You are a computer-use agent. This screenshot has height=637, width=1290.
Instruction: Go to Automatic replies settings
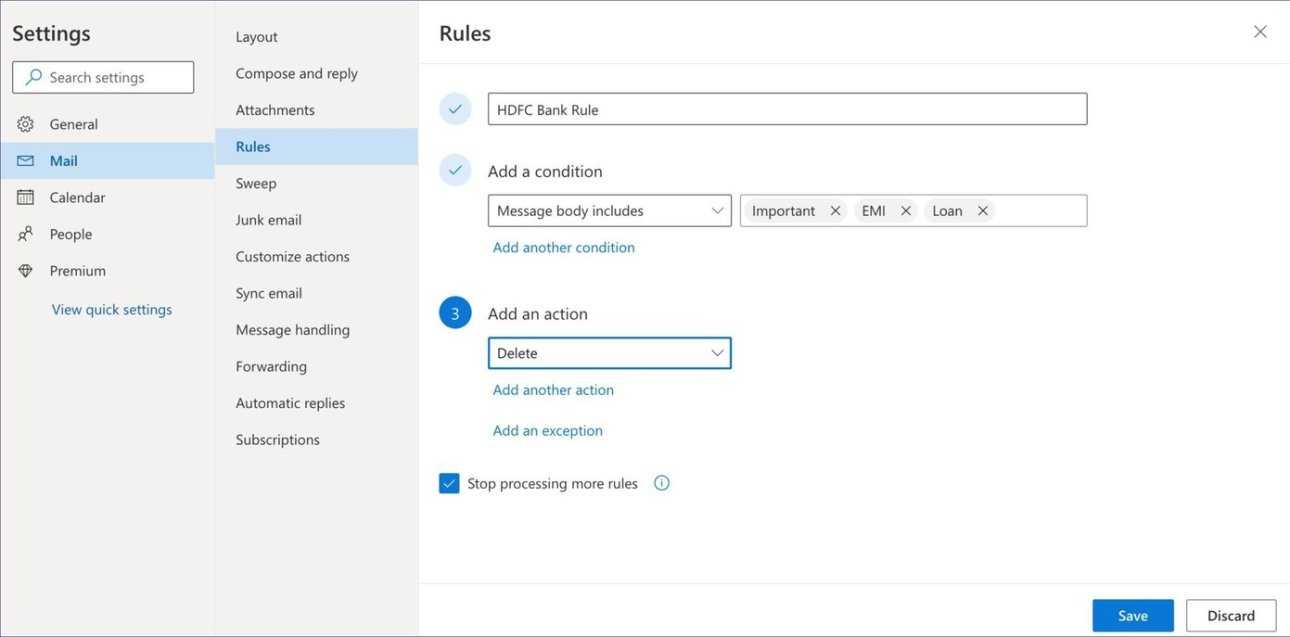coord(290,403)
